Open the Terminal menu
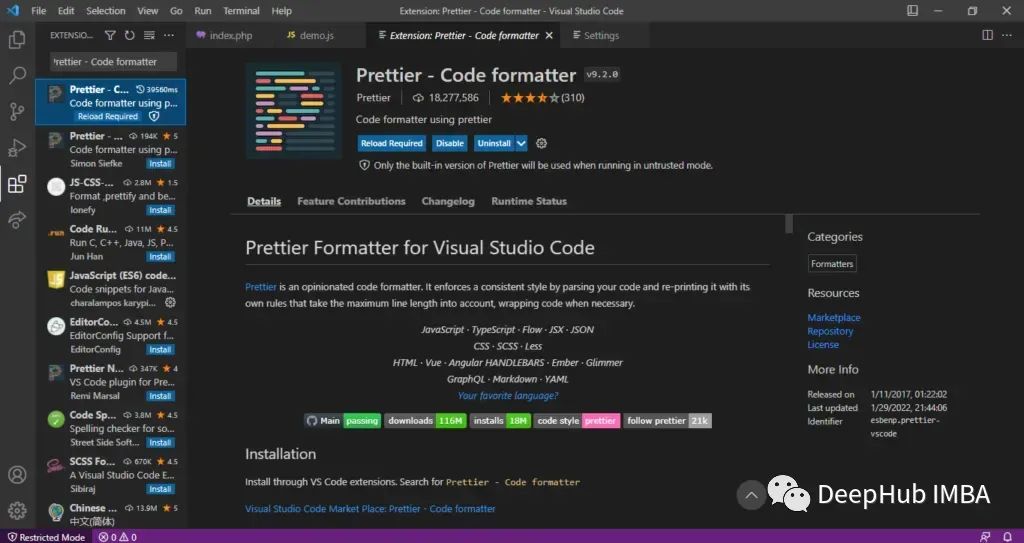This screenshot has height=543, width=1024. (x=242, y=10)
